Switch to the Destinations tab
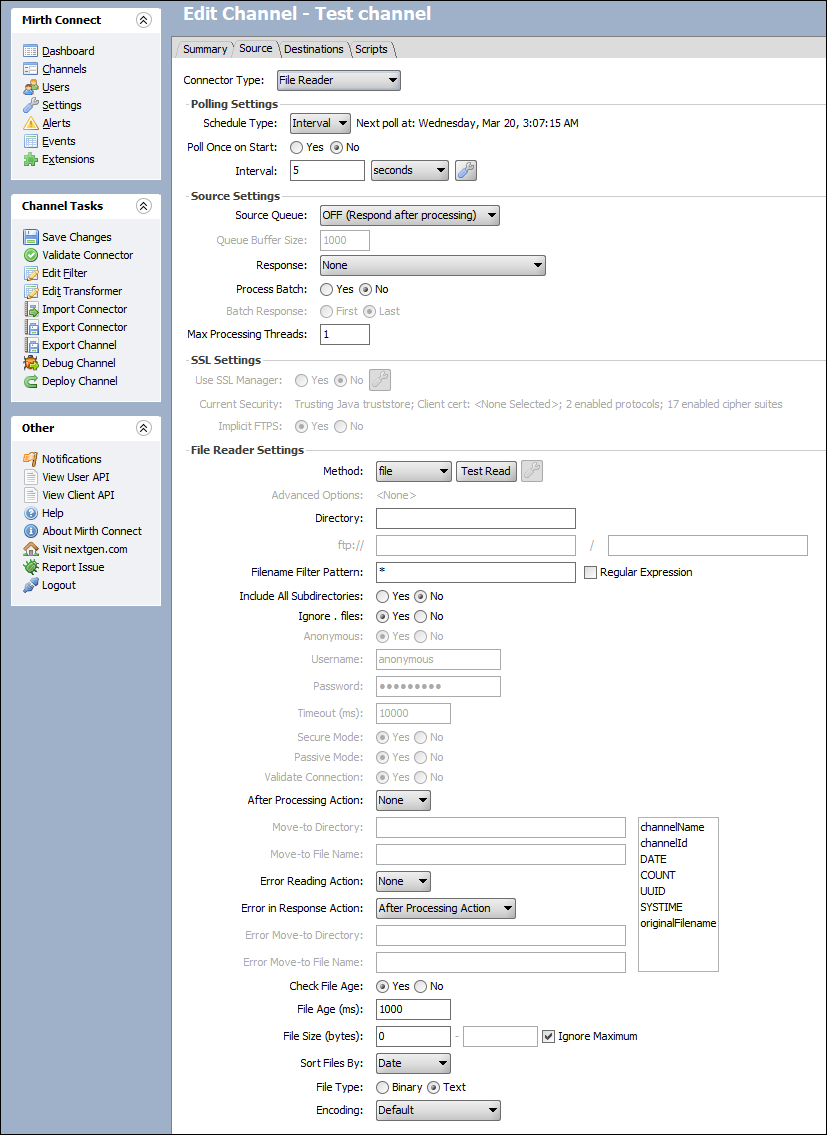 coord(314,49)
